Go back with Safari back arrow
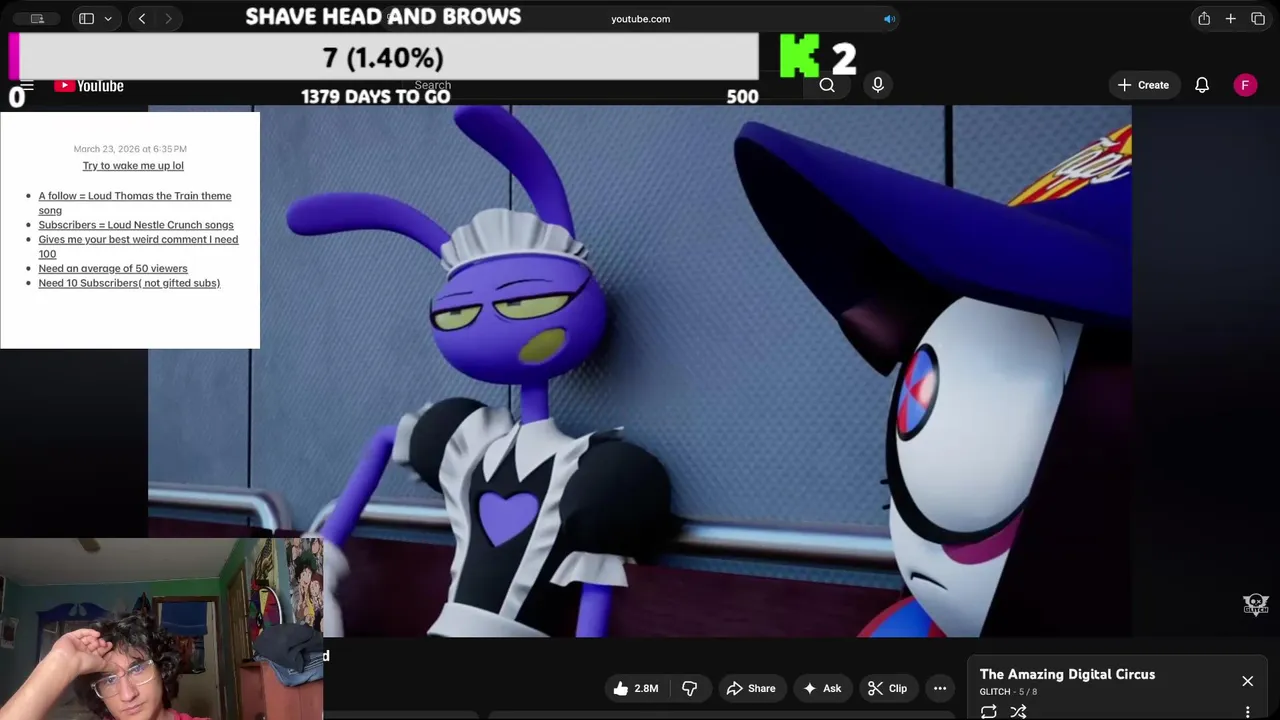The width and height of the screenshot is (1280, 720). [x=142, y=18]
